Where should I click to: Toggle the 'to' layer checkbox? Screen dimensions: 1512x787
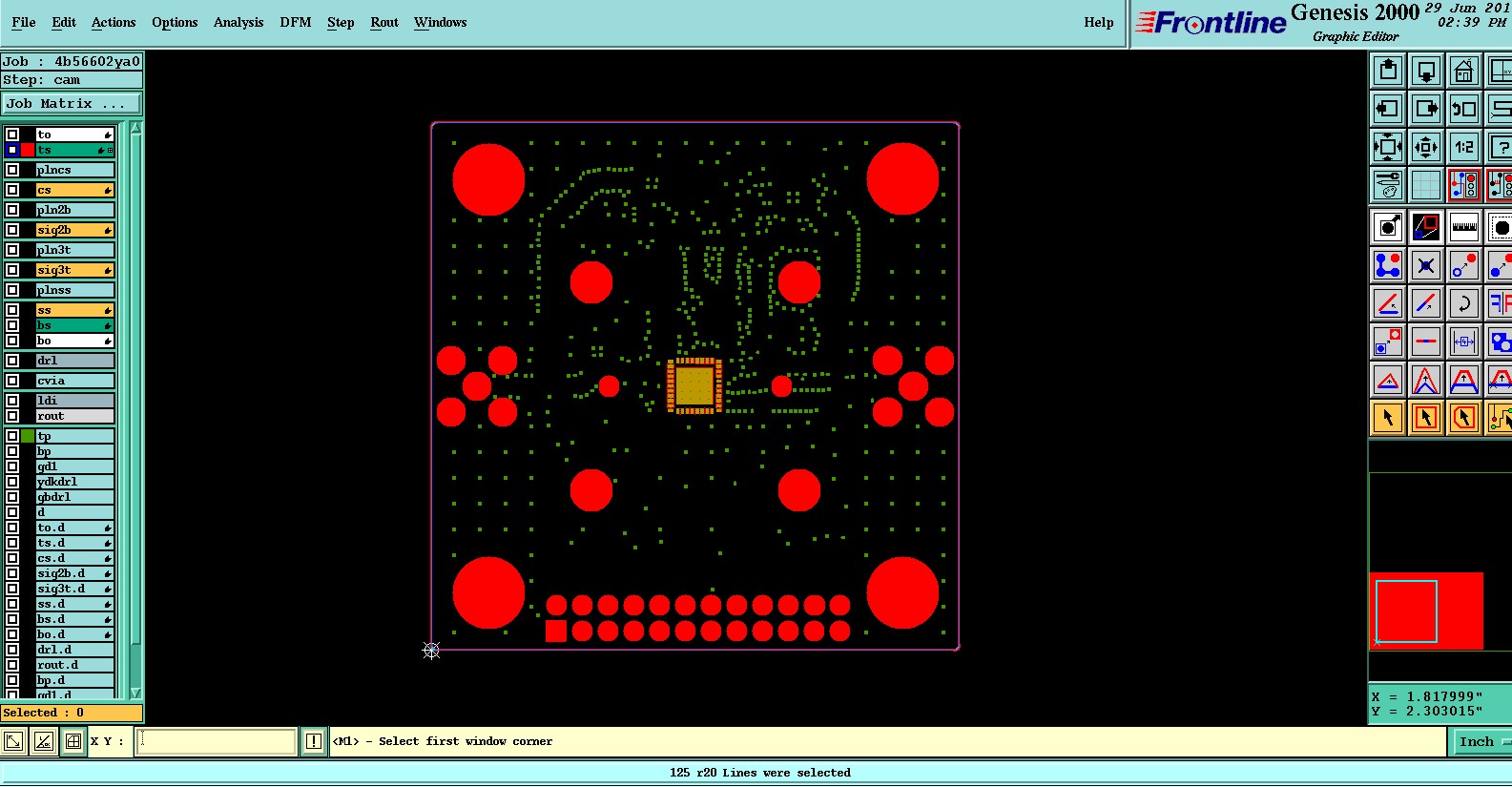(12, 135)
